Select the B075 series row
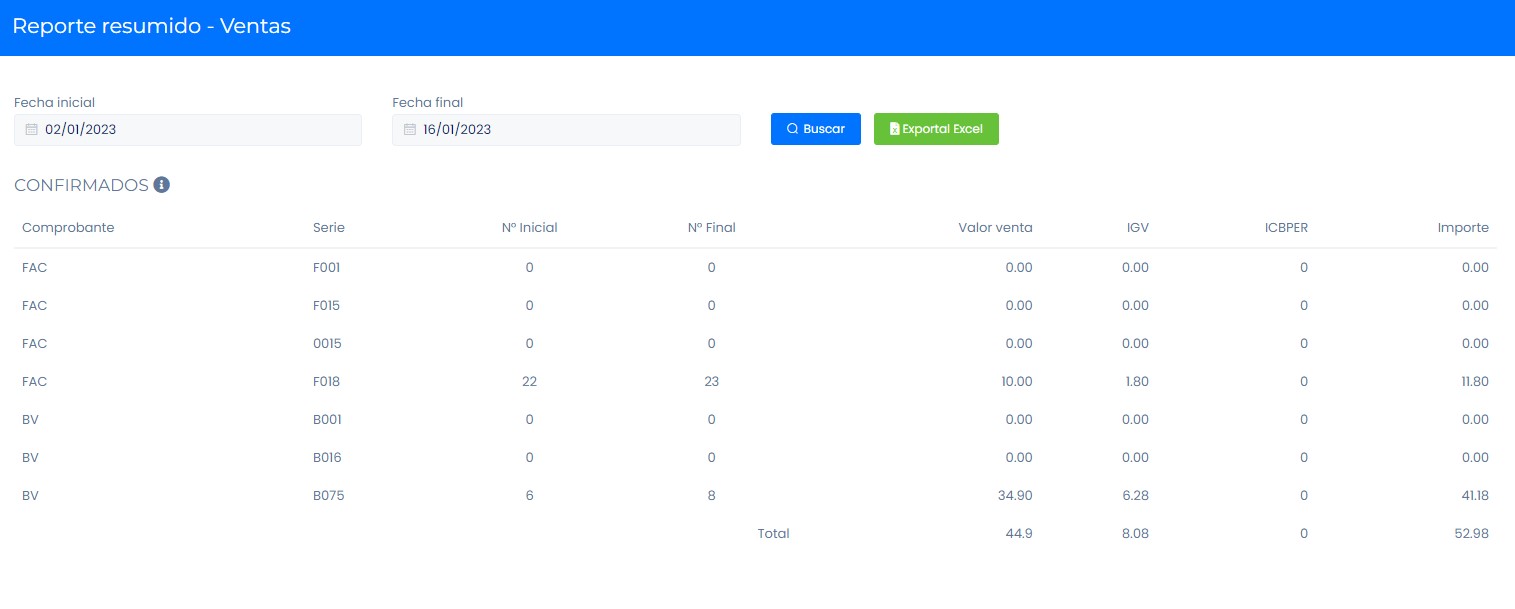 point(328,496)
